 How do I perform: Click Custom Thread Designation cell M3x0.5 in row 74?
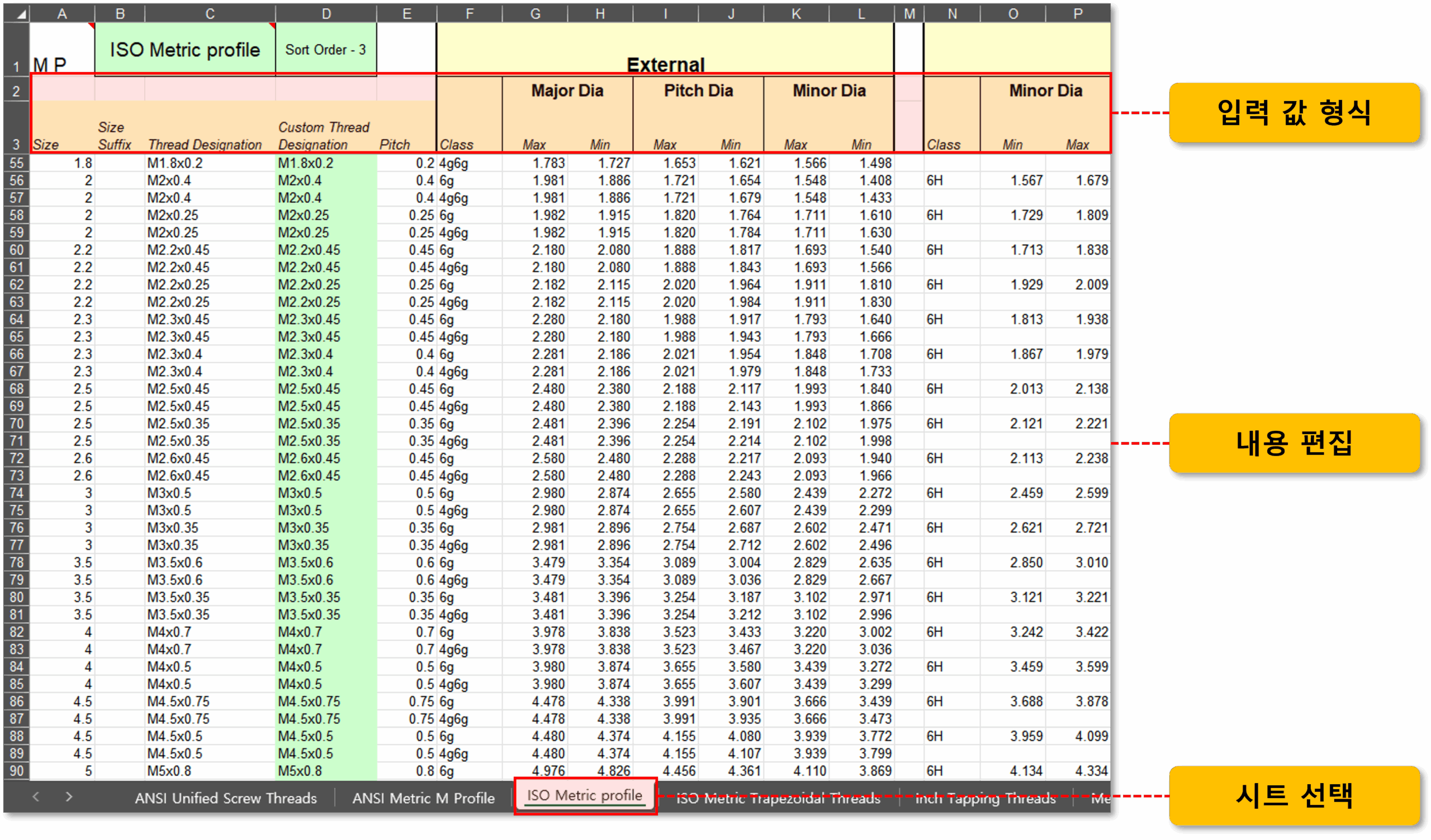326,493
